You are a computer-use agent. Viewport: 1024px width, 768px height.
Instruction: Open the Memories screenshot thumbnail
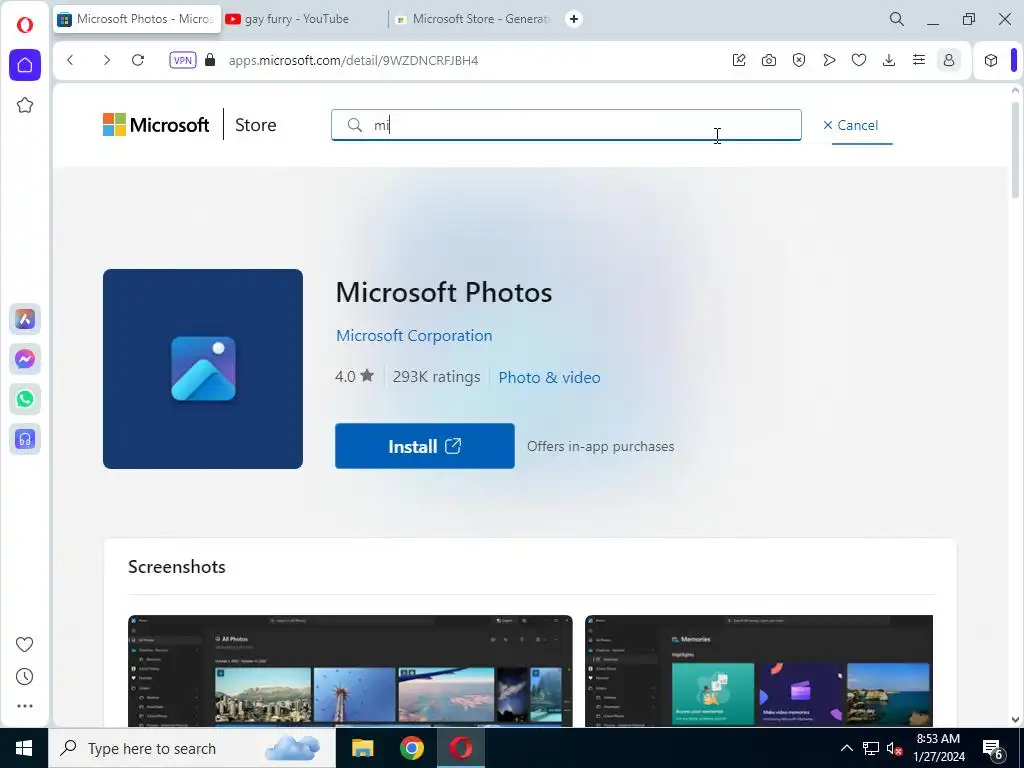(759, 671)
